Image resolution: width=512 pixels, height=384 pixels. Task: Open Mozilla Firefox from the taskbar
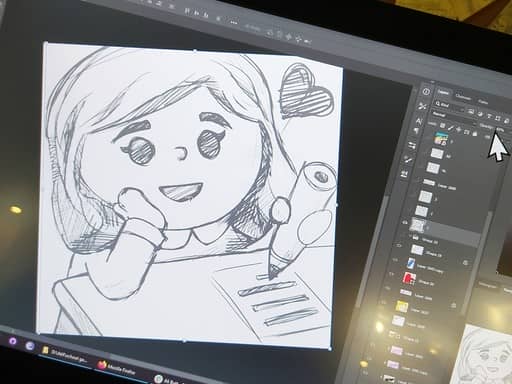click(117, 368)
